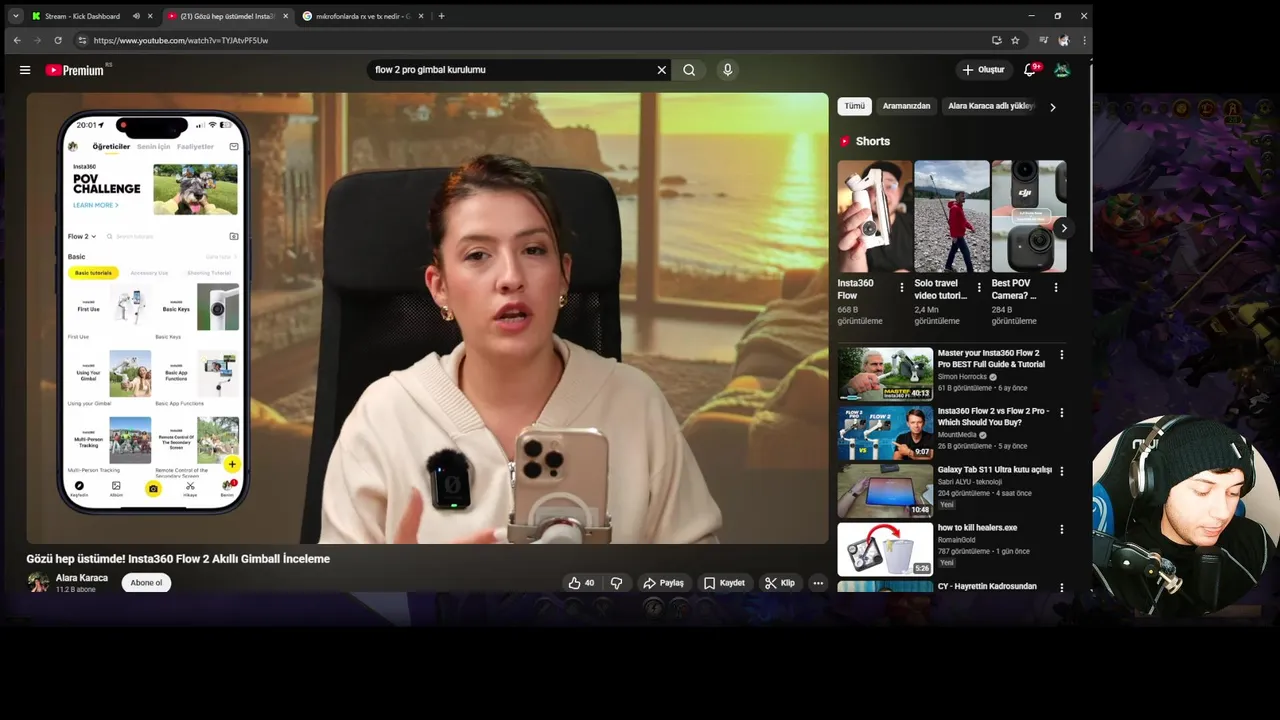Open the Best POV Camera short thumbnail
The width and height of the screenshot is (1280, 720).
tap(1029, 216)
